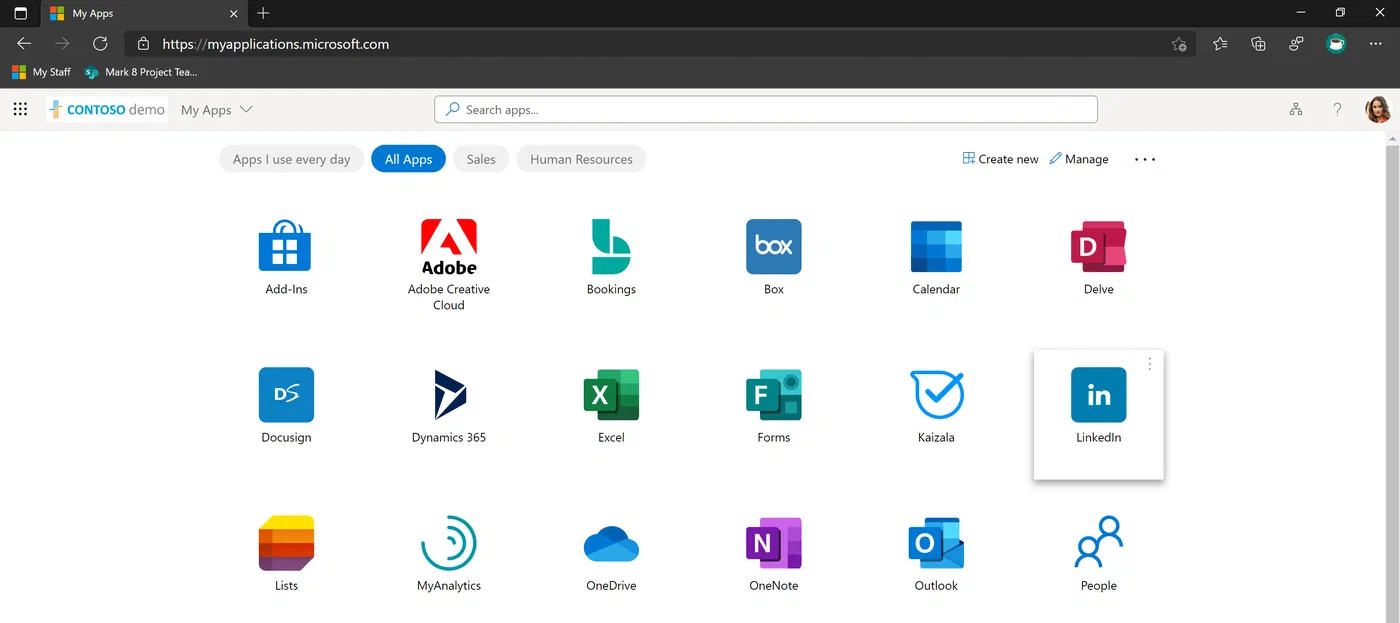
Task: Close the My Apps browser tab
Action: pos(234,14)
